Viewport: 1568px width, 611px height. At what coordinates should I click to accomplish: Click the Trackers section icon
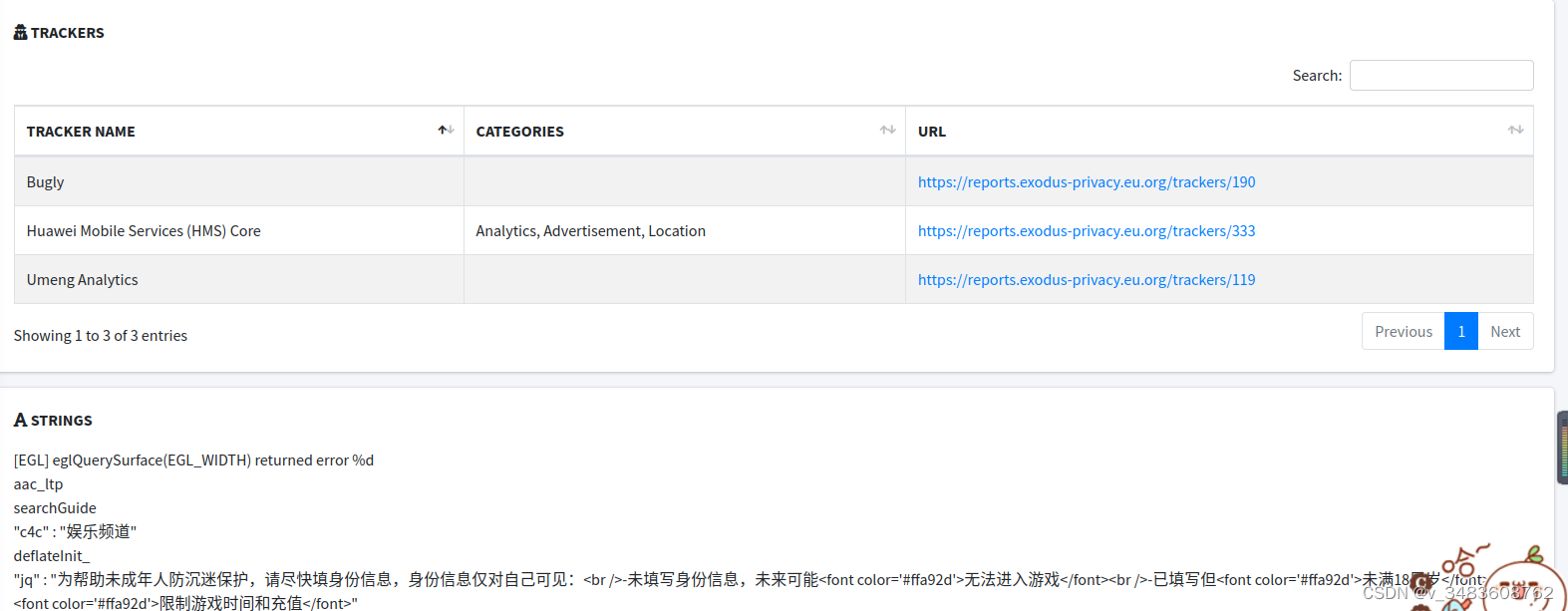click(20, 32)
